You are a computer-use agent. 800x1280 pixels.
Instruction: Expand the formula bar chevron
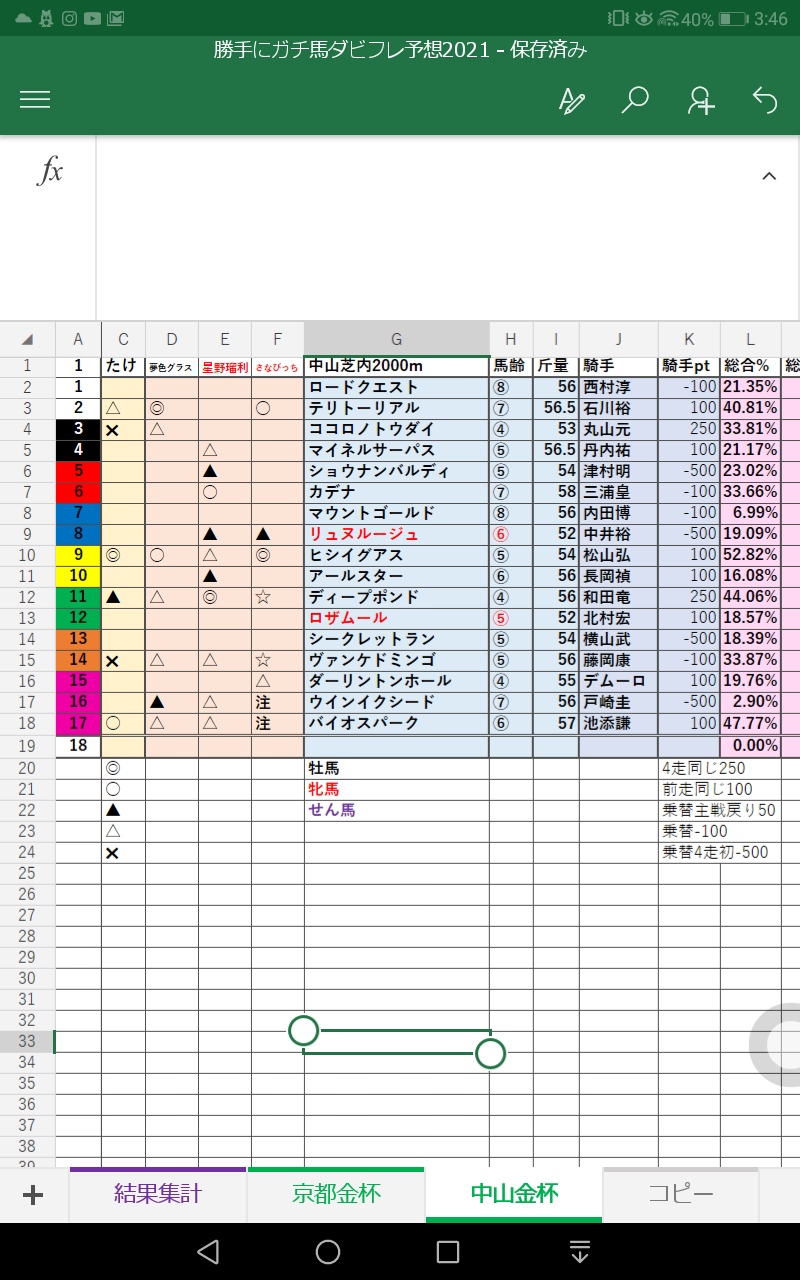pos(769,176)
